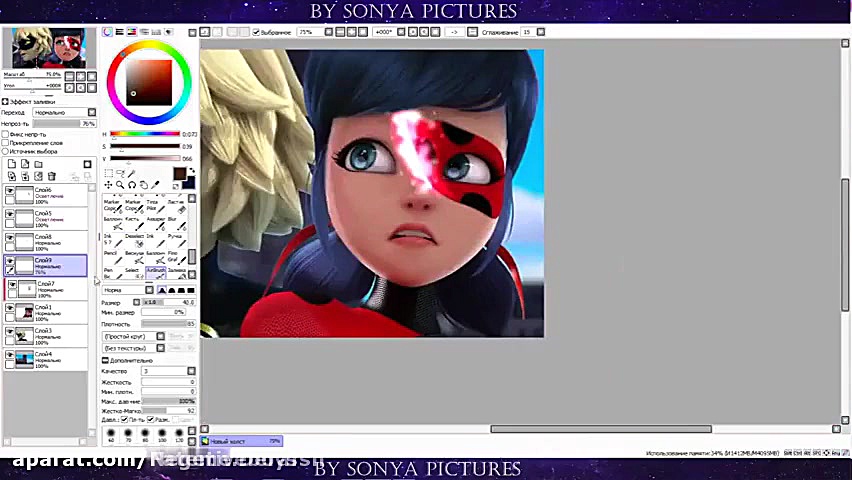The image size is (852, 480).
Task: Click the hue H color slider
Action: [145, 133]
